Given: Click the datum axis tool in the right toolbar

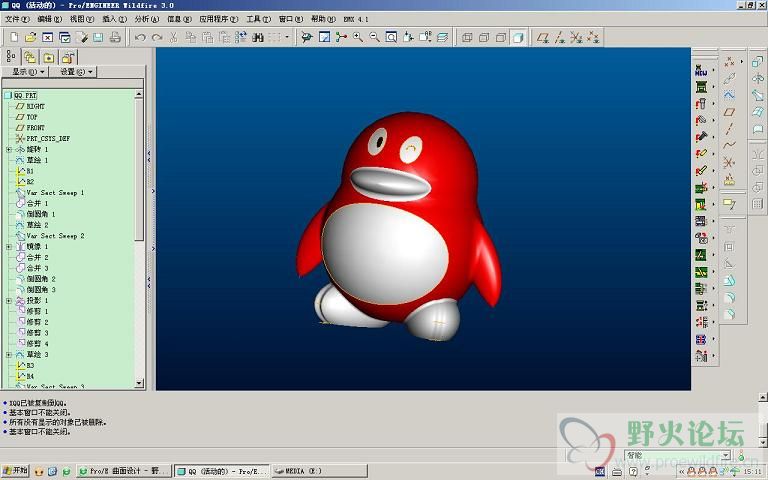Looking at the screenshot, I should [x=729, y=128].
